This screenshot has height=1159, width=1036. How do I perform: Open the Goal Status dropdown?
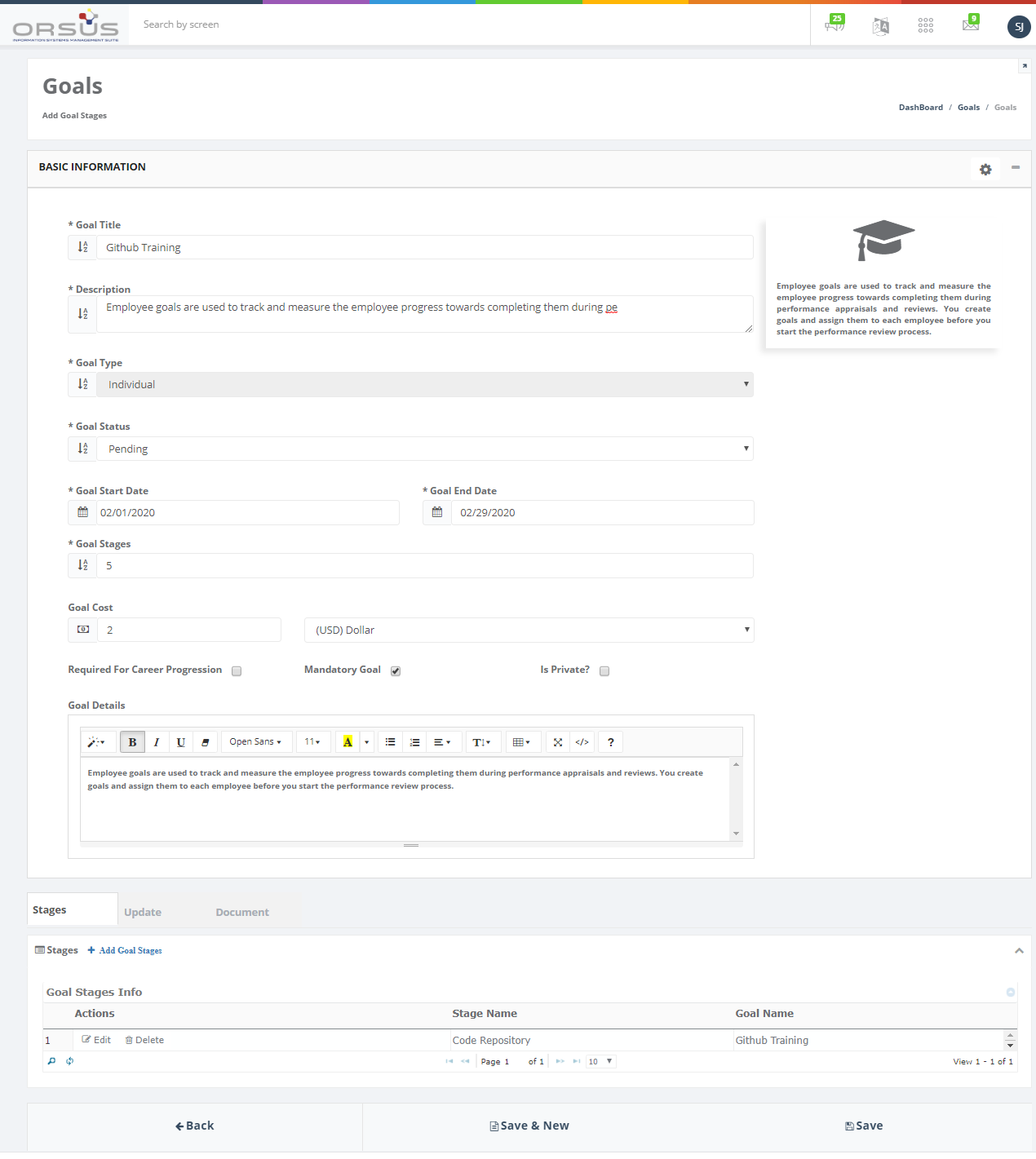[424, 449]
